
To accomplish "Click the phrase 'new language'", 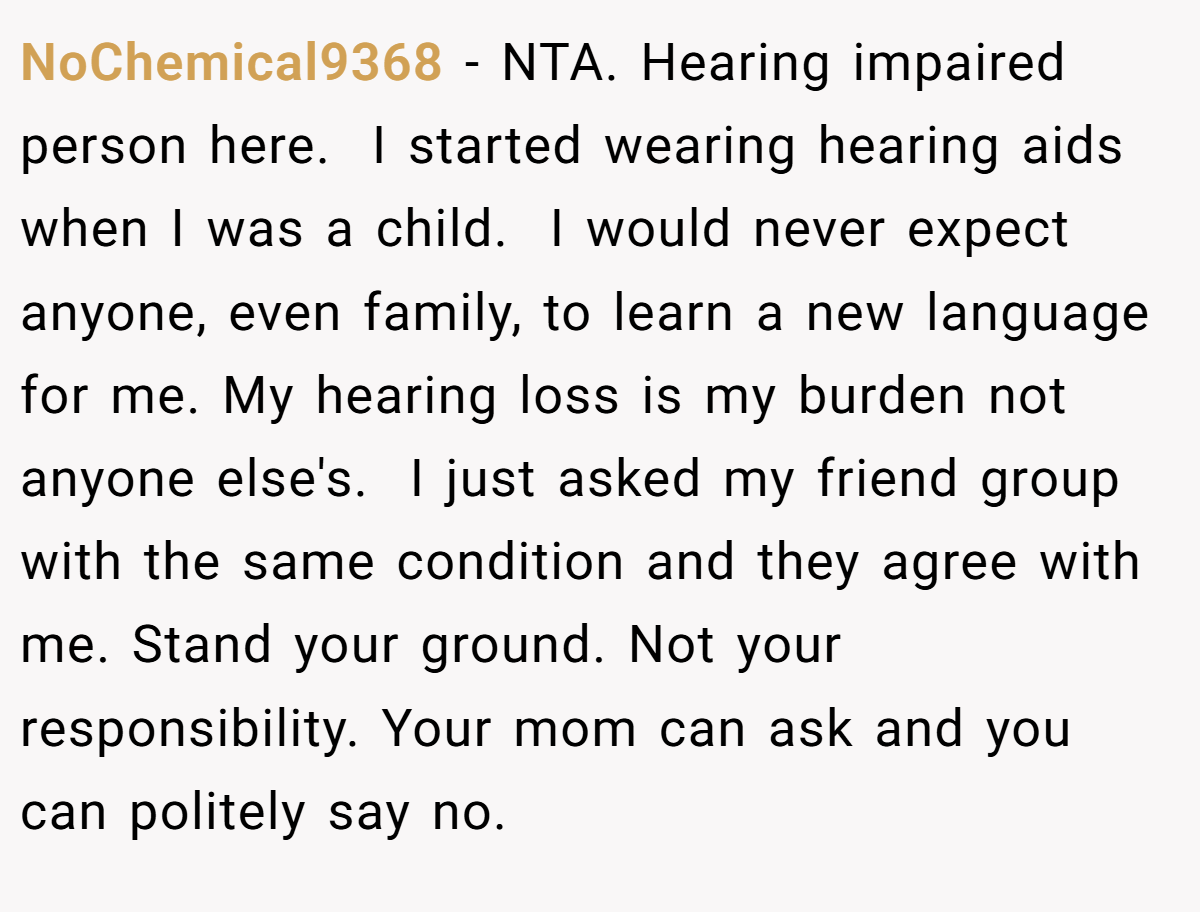I will pos(978,315).
